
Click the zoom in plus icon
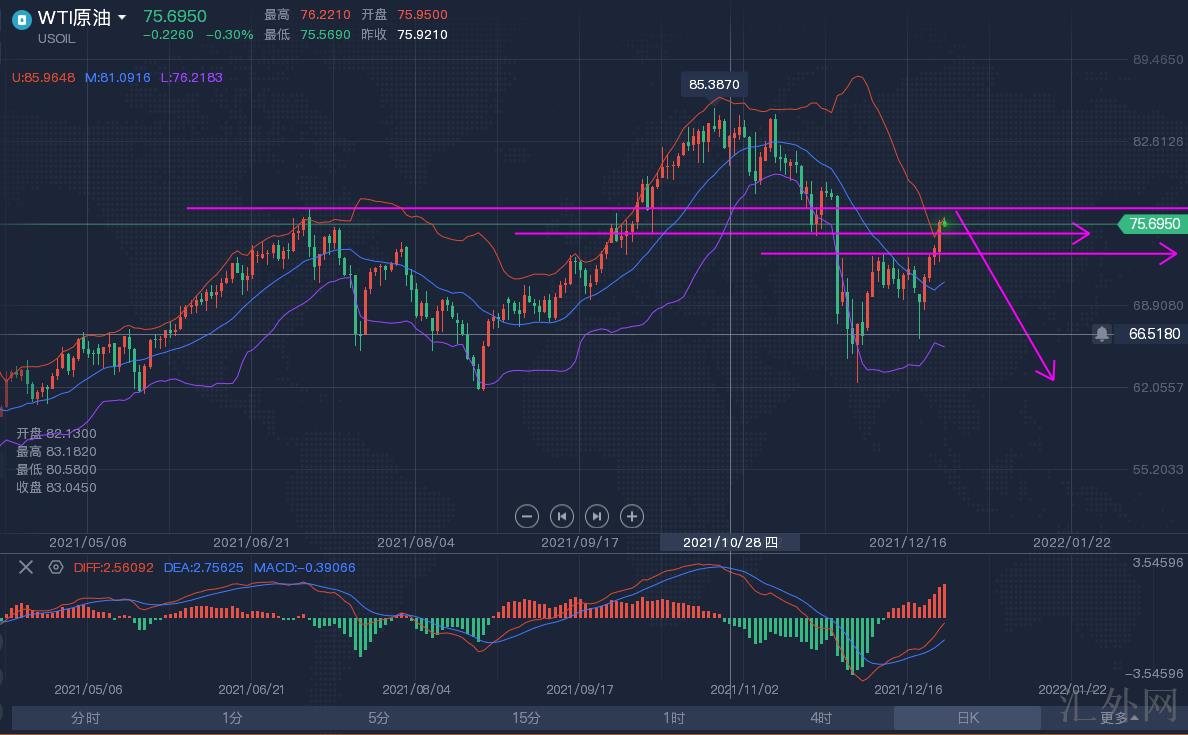coord(631,516)
